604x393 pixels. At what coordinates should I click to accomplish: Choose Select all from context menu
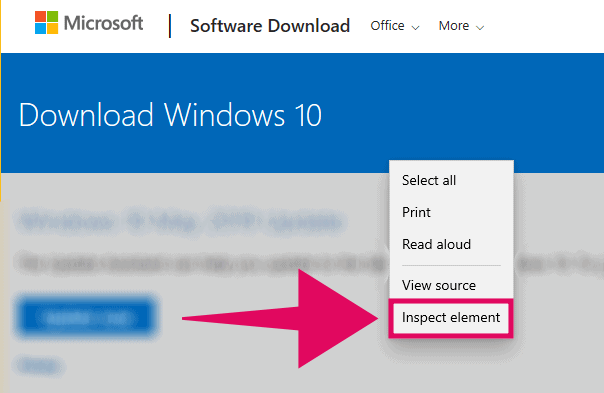pos(451,180)
